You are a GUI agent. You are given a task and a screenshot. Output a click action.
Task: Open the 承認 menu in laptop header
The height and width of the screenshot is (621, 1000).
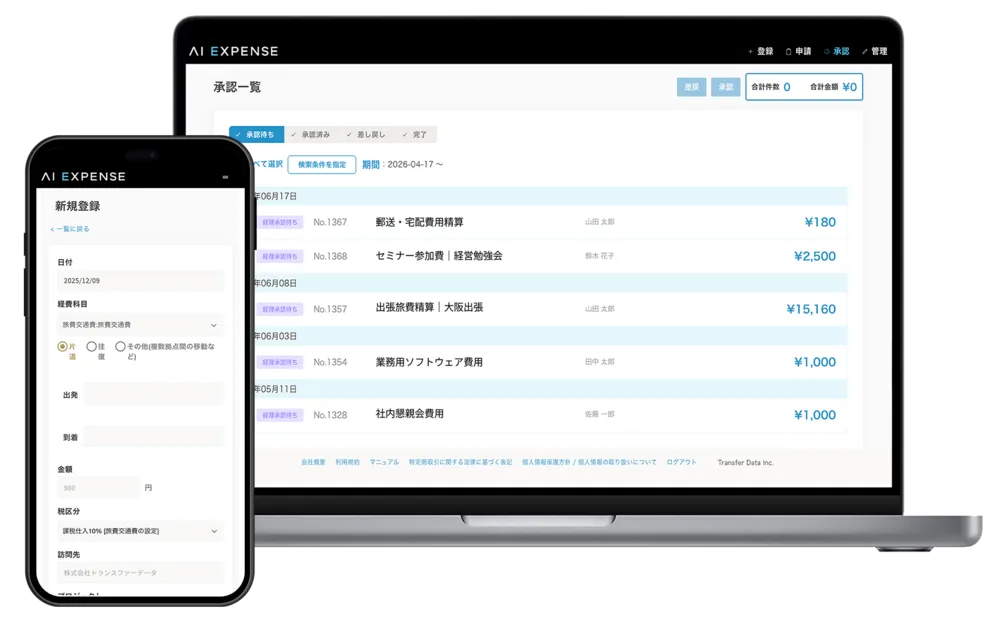[x=837, y=51]
